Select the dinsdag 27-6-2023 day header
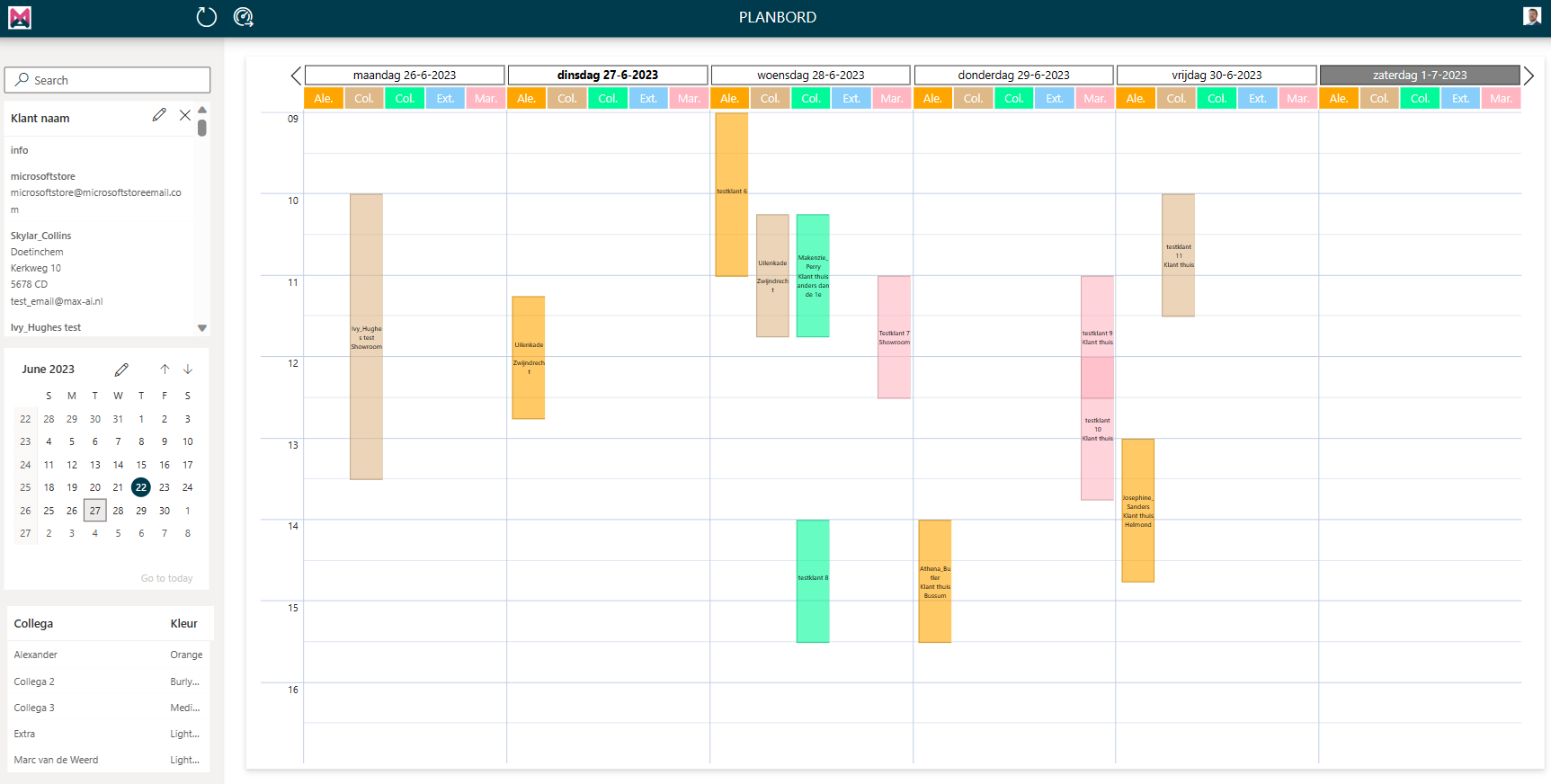Screen dimensions: 1551x784 tap(607, 76)
